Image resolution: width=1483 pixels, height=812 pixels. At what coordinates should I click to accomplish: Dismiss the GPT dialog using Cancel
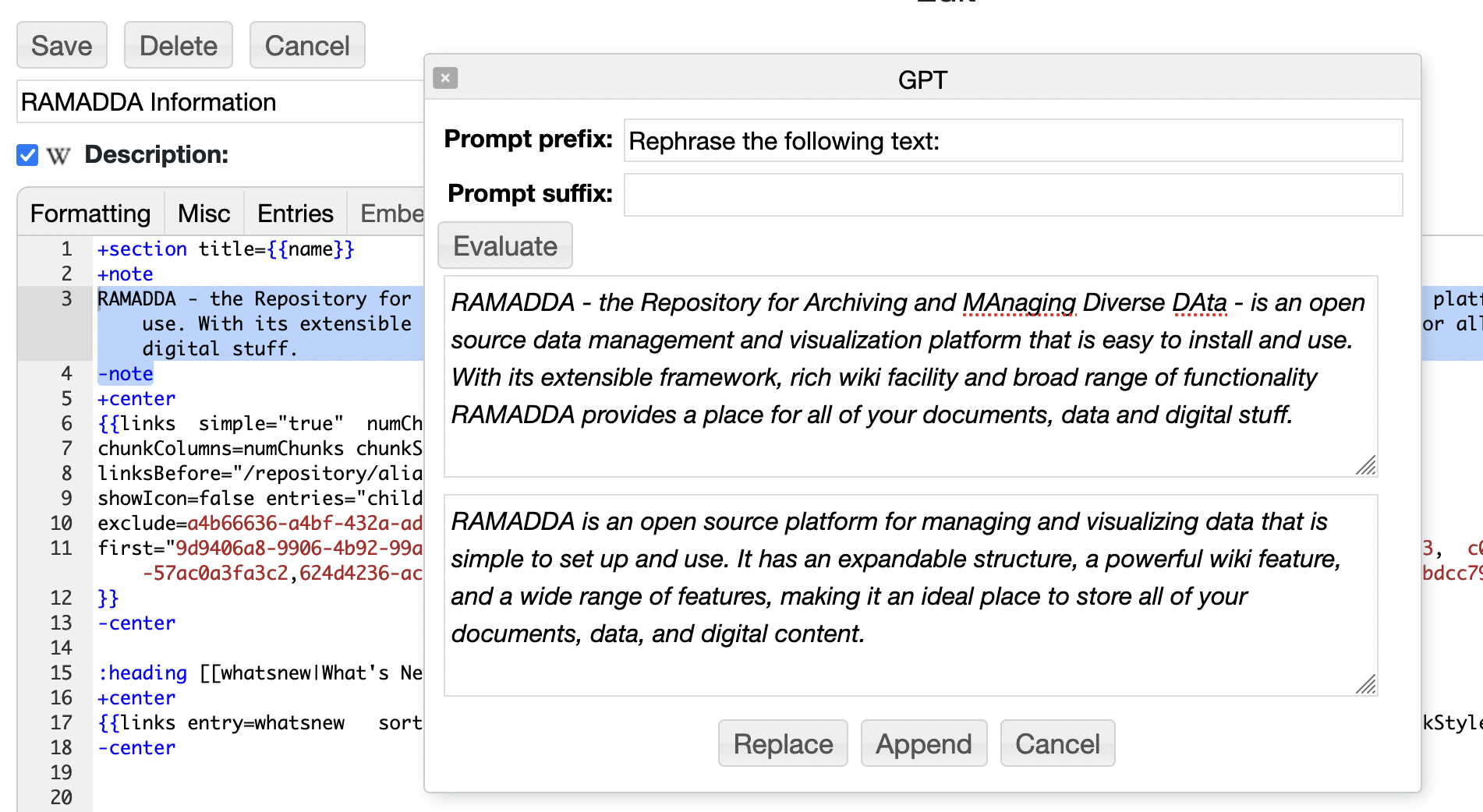click(x=1057, y=744)
